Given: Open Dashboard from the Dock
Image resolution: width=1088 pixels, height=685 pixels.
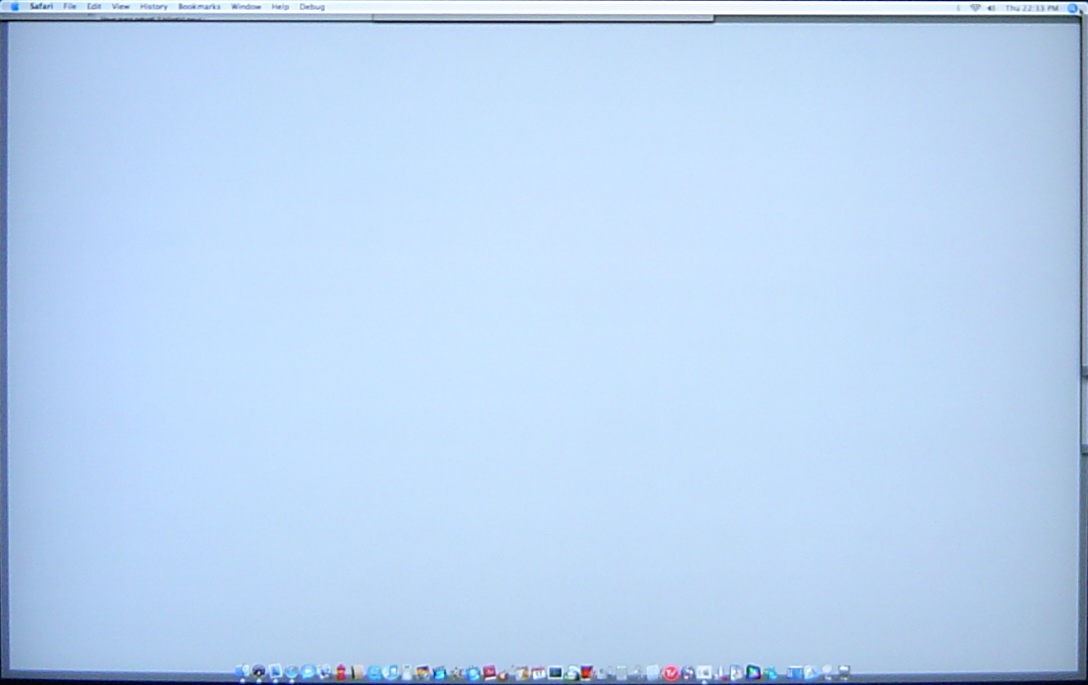Looking at the screenshot, I should pyautogui.click(x=258, y=671).
